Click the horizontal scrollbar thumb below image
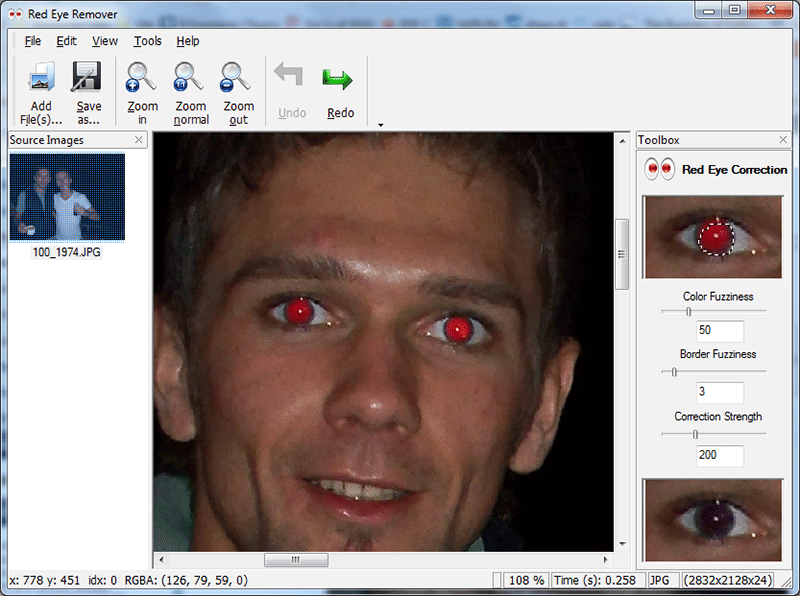800x596 pixels. tap(295, 560)
